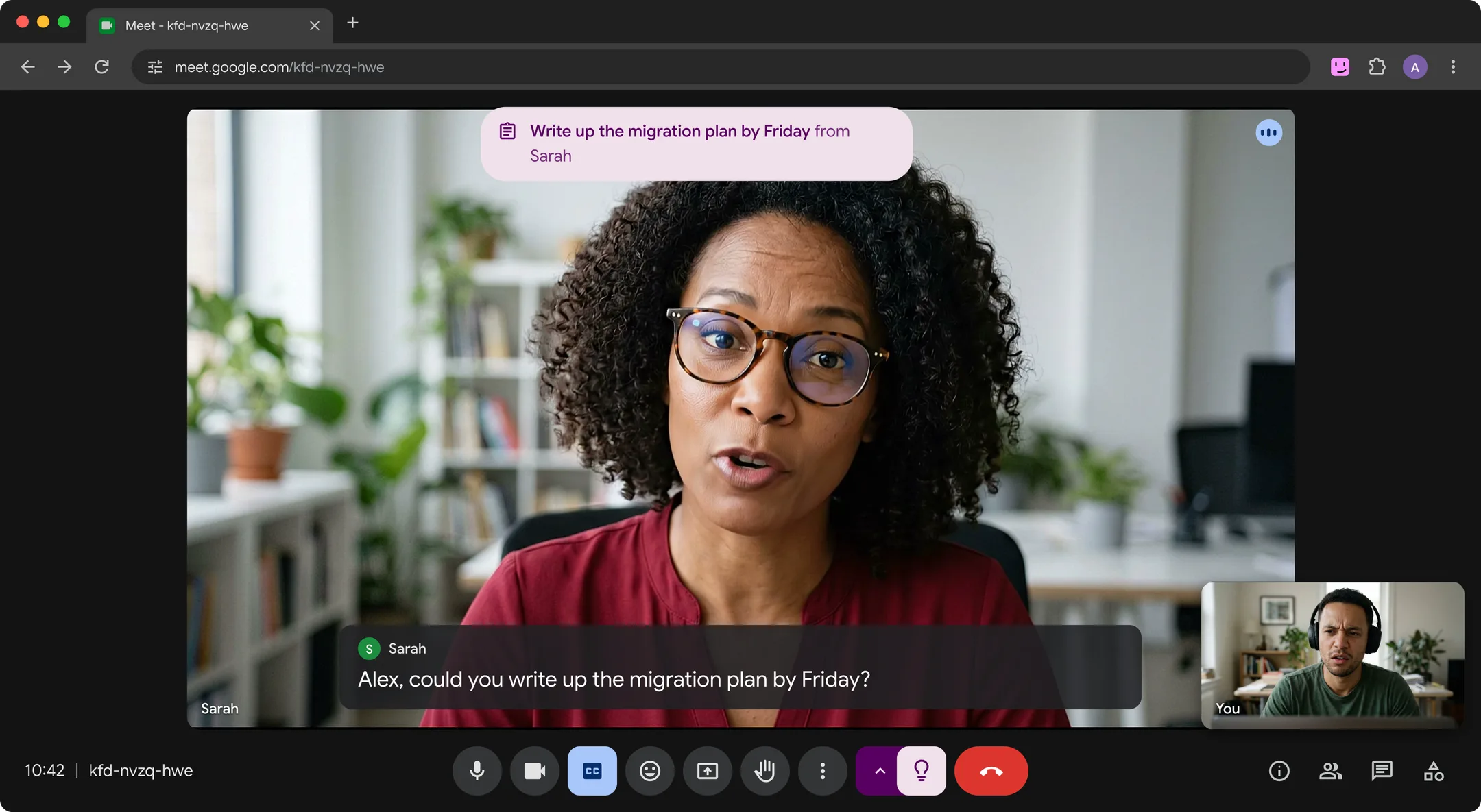The height and width of the screenshot is (812, 1481).
Task: Open the activities shapes icon
Action: [x=1433, y=771]
